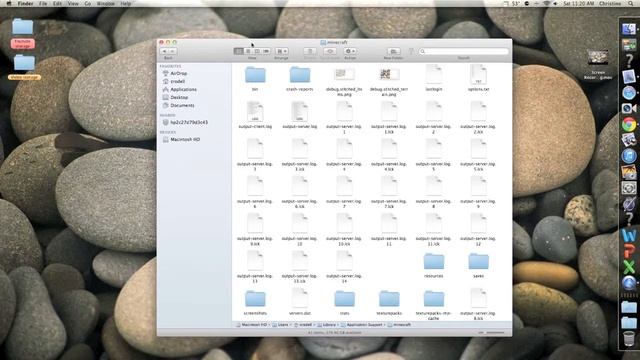Open the saves folder
The image size is (640, 360).
coord(478,262)
